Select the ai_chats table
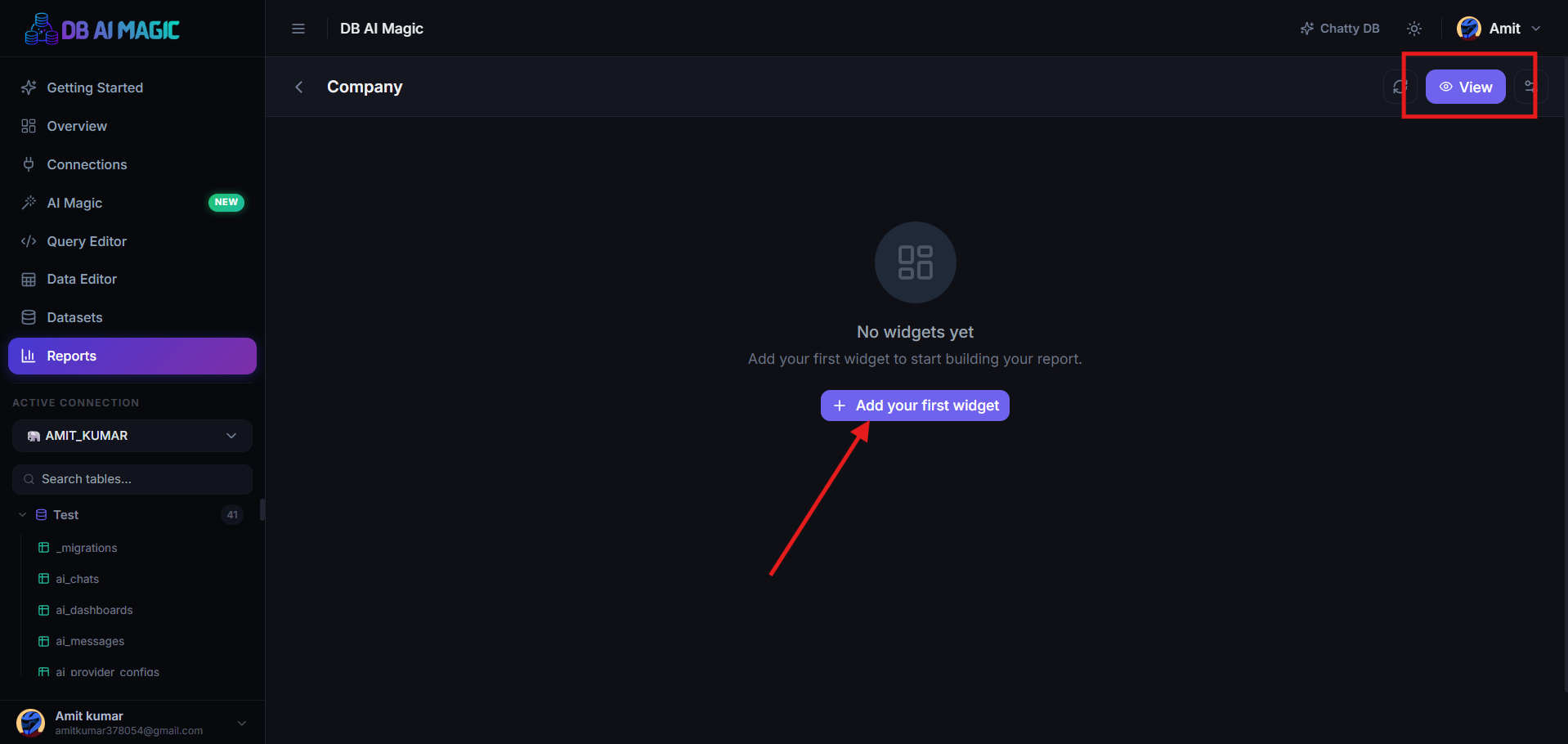The height and width of the screenshot is (744, 1568). 77,579
